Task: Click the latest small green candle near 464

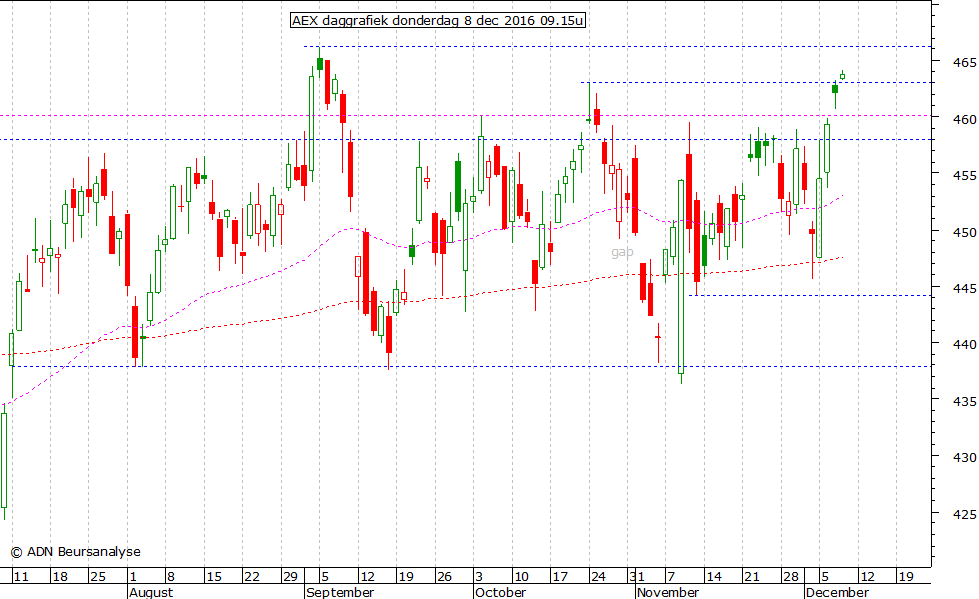Action: (x=842, y=76)
